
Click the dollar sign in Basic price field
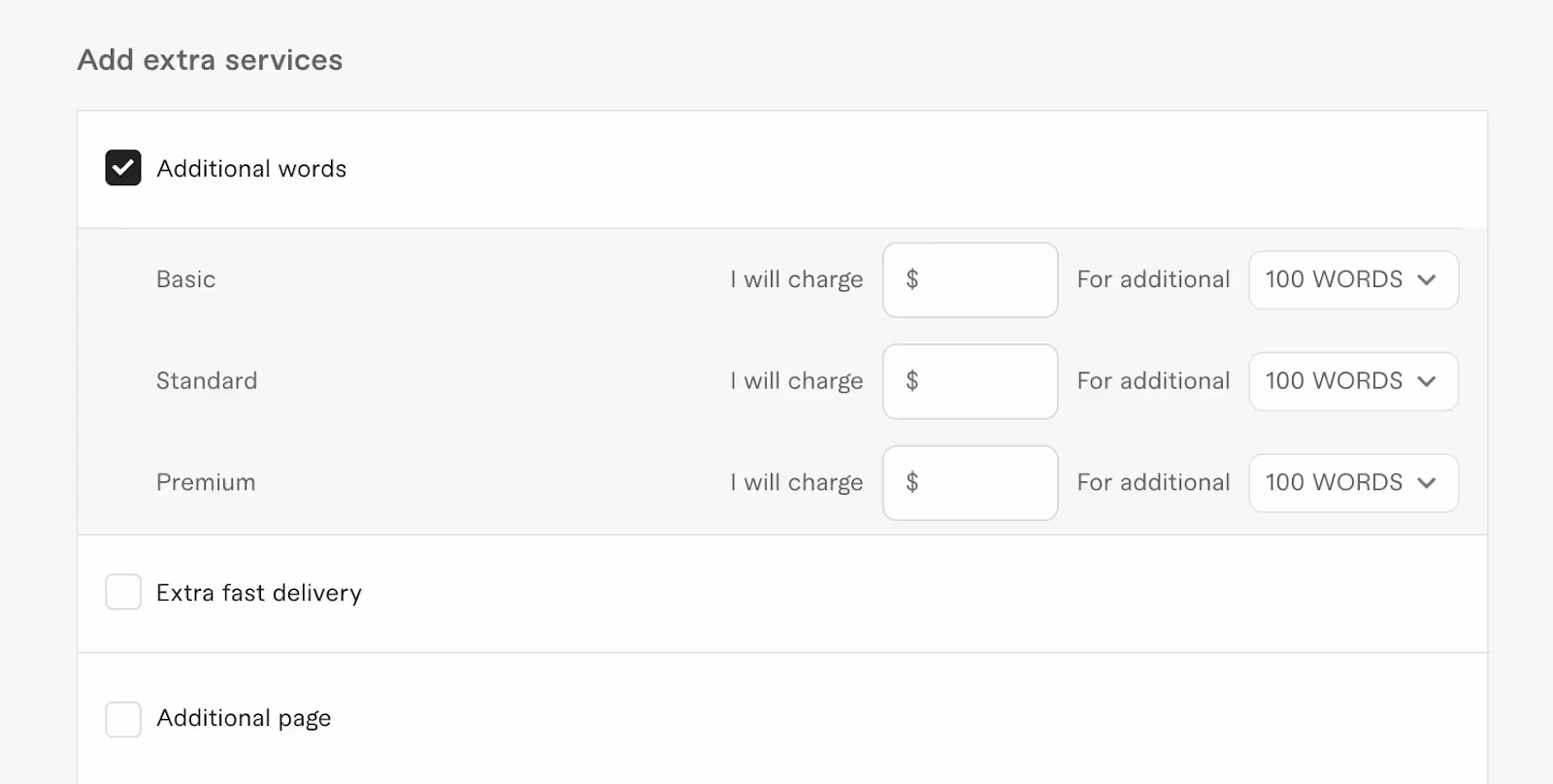click(x=911, y=279)
